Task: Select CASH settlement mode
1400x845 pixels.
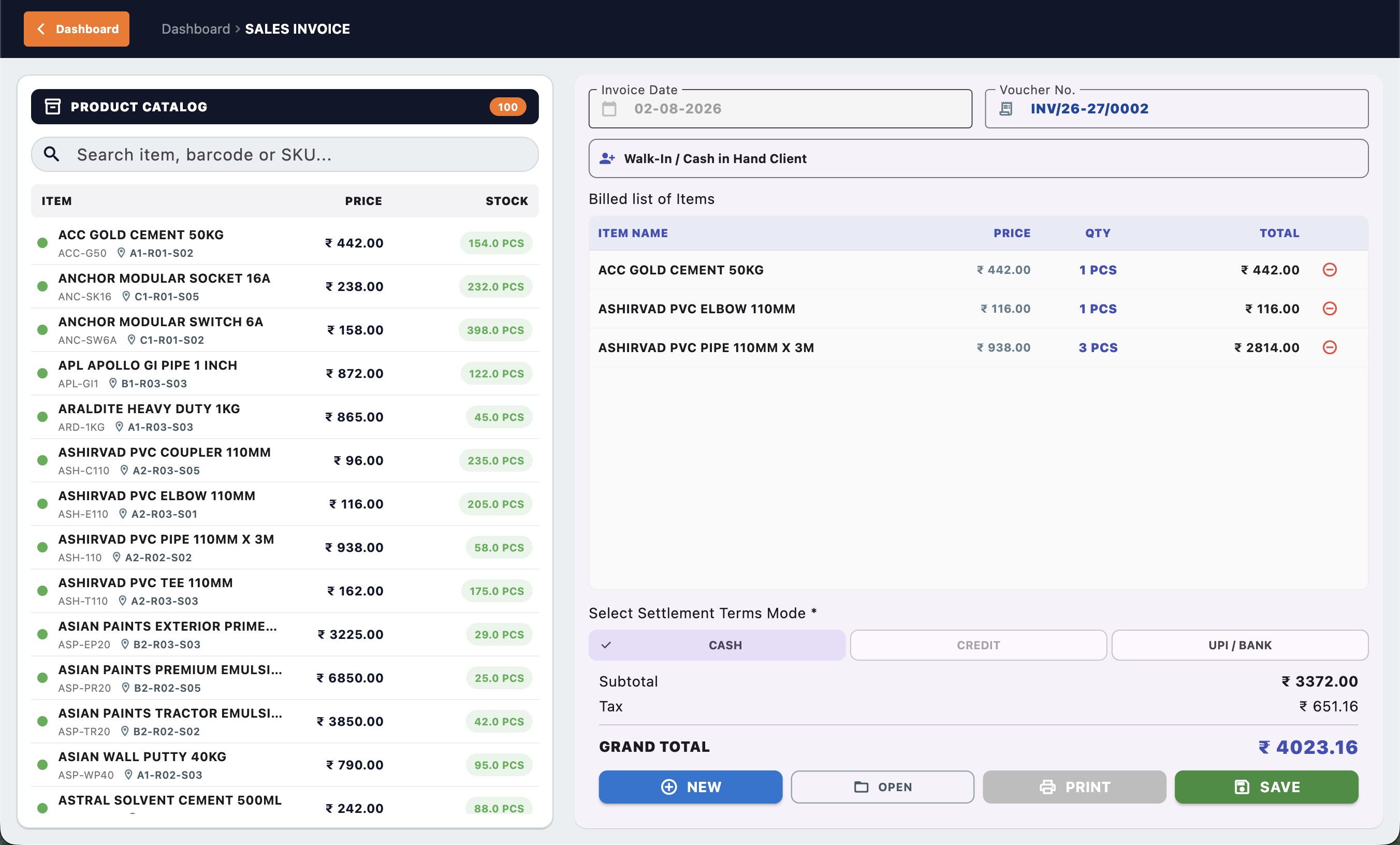Action: tap(717, 645)
